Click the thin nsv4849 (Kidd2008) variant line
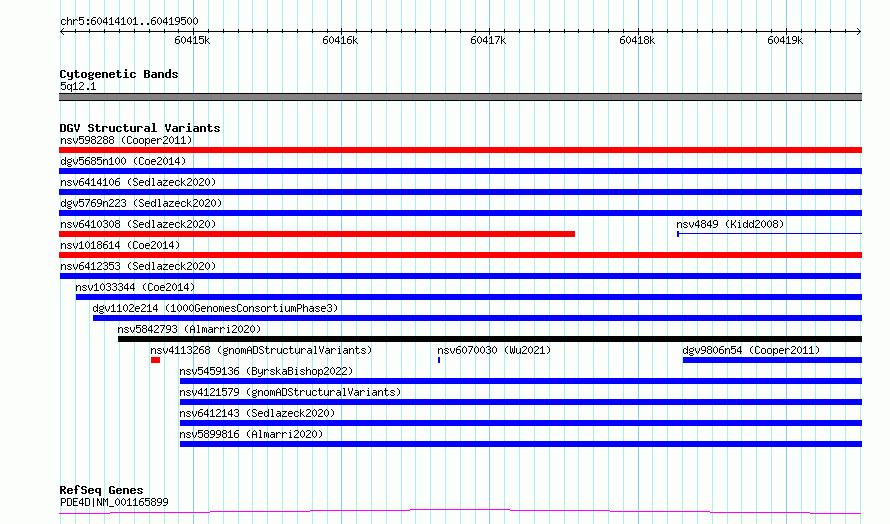This screenshot has width=890, height=524. (769, 233)
